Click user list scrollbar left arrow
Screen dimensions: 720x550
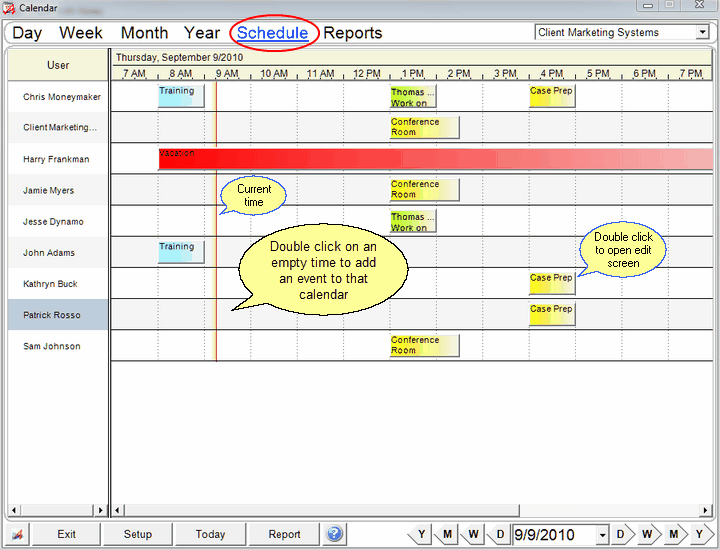point(14,510)
